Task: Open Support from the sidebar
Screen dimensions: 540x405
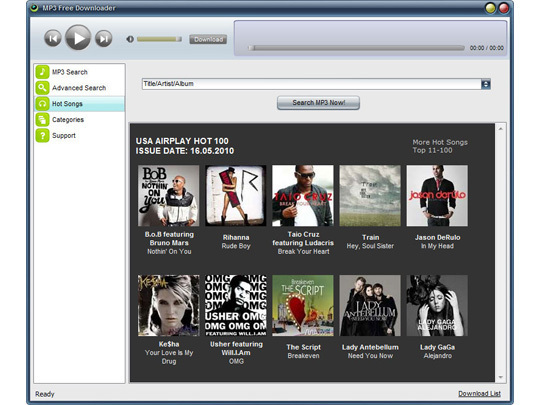Action: pos(80,135)
